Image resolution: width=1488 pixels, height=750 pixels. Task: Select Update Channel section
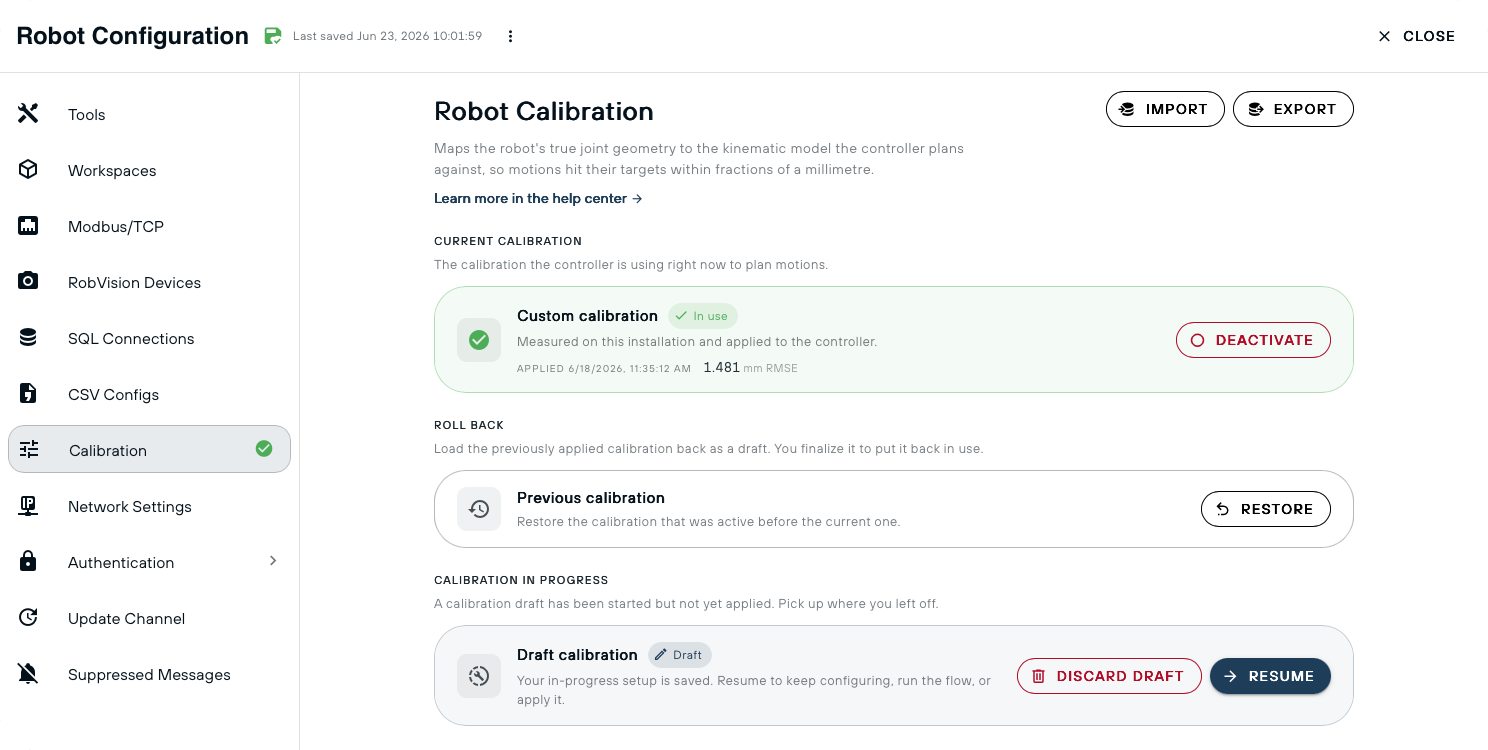point(150,618)
